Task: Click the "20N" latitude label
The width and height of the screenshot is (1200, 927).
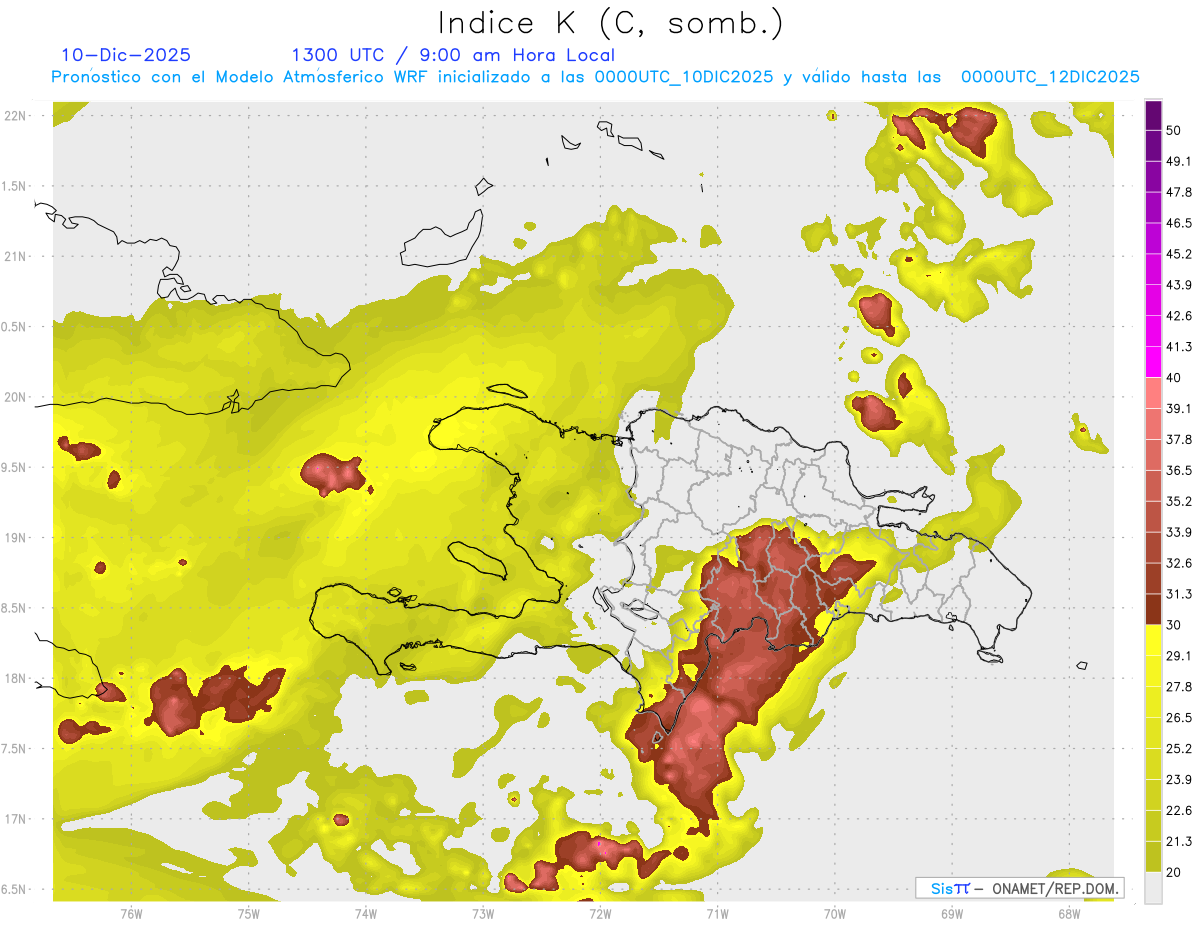Action: [15, 397]
